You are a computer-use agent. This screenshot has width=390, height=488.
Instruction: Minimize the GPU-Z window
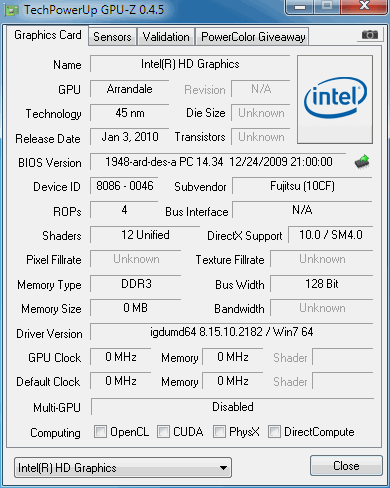tap(300, 7)
